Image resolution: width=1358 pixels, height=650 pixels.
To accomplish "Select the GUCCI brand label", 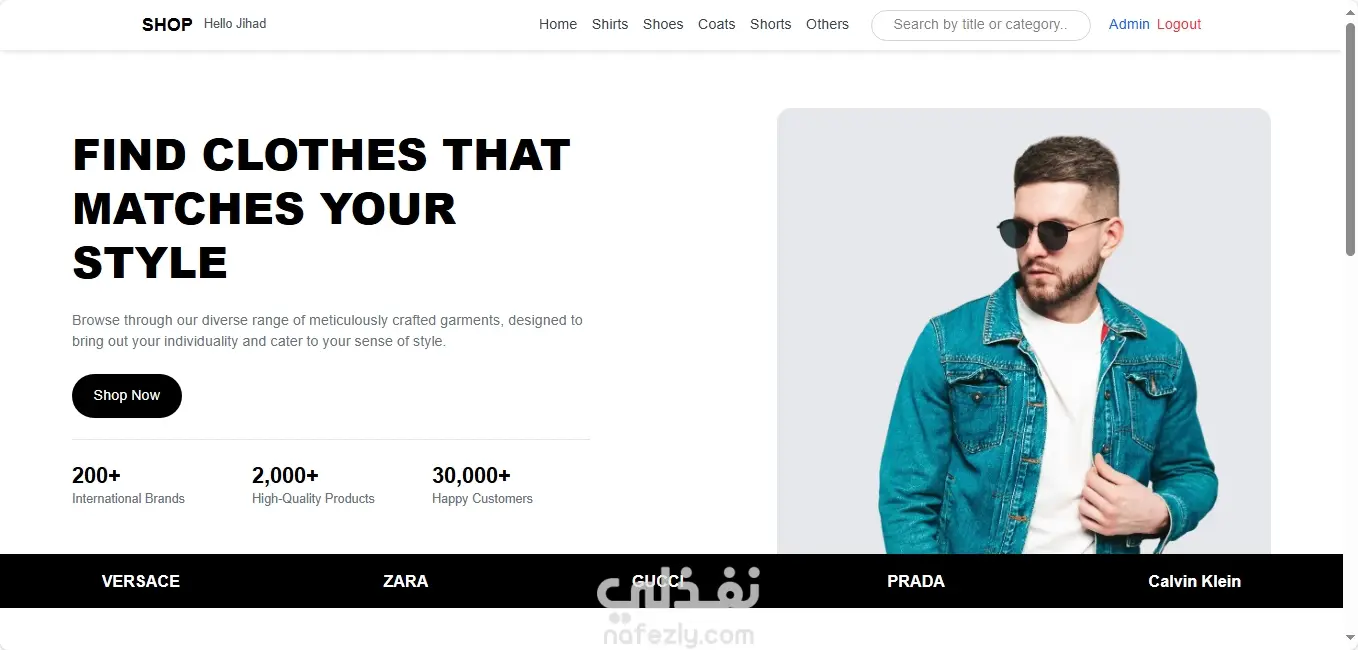I will 659,581.
